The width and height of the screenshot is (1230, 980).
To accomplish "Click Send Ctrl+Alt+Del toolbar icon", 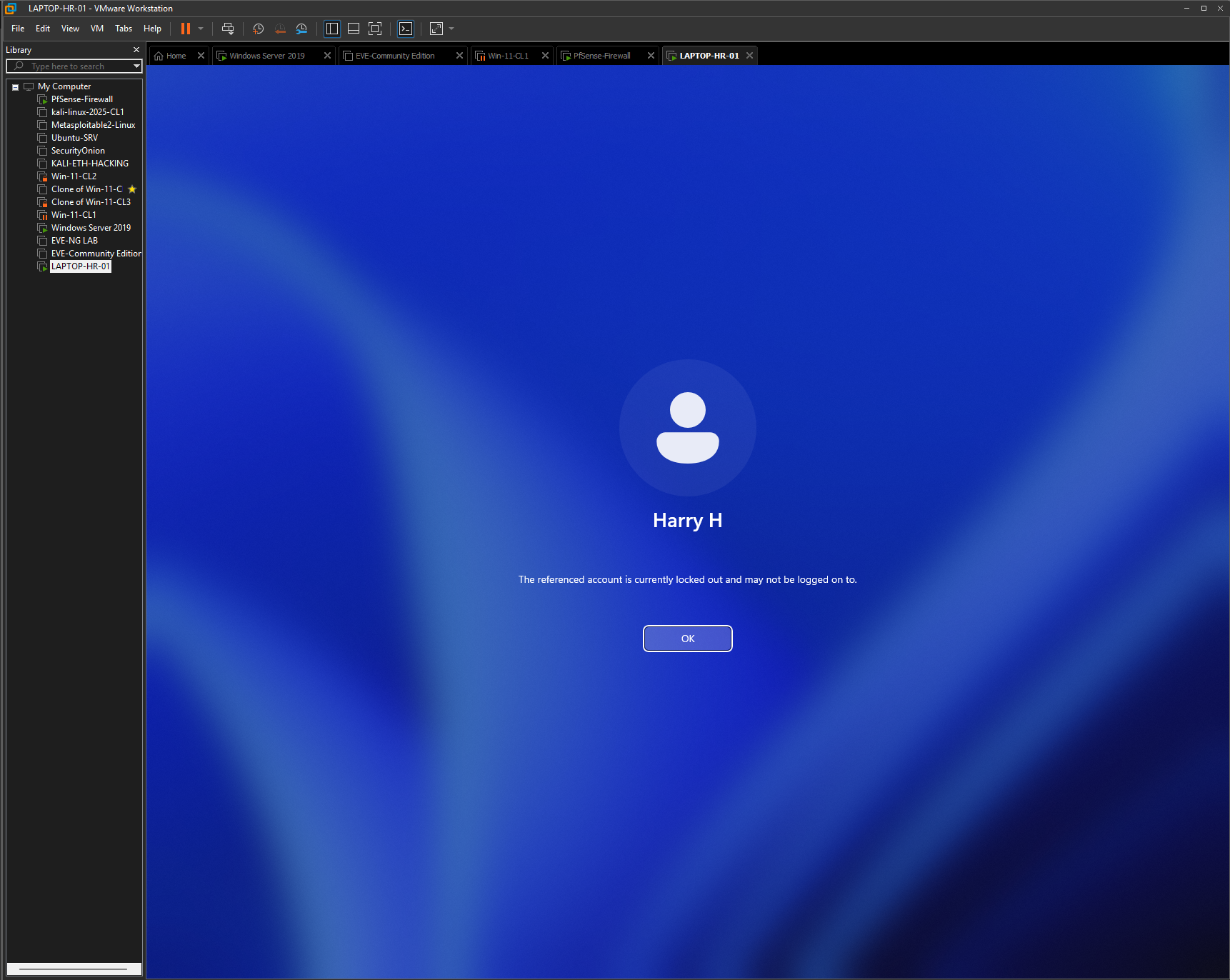I will pyautogui.click(x=228, y=29).
